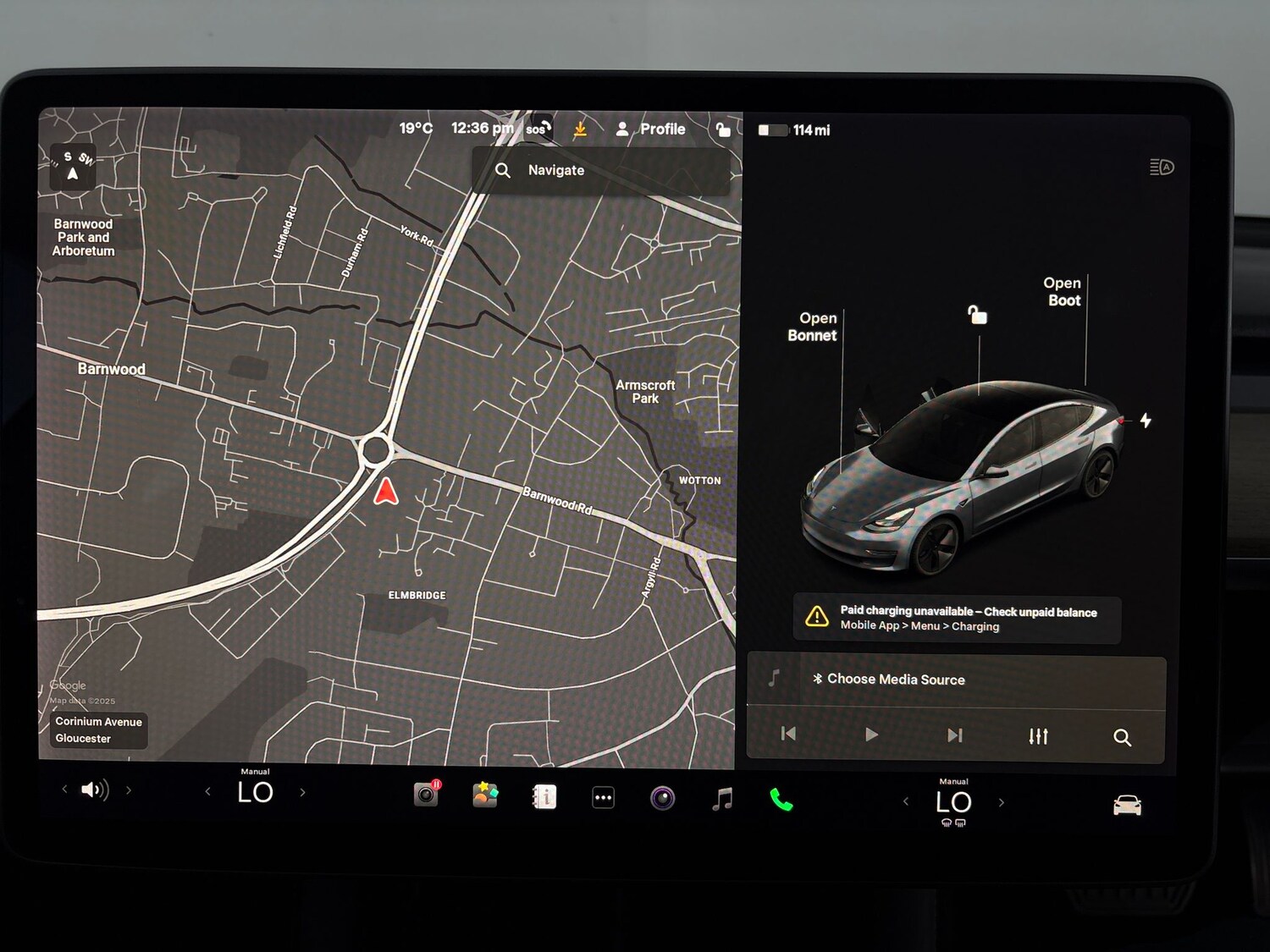Screen dimensions: 1270x952
Task: Tap the yellow warning triangle icon
Action: coord(817,616)
